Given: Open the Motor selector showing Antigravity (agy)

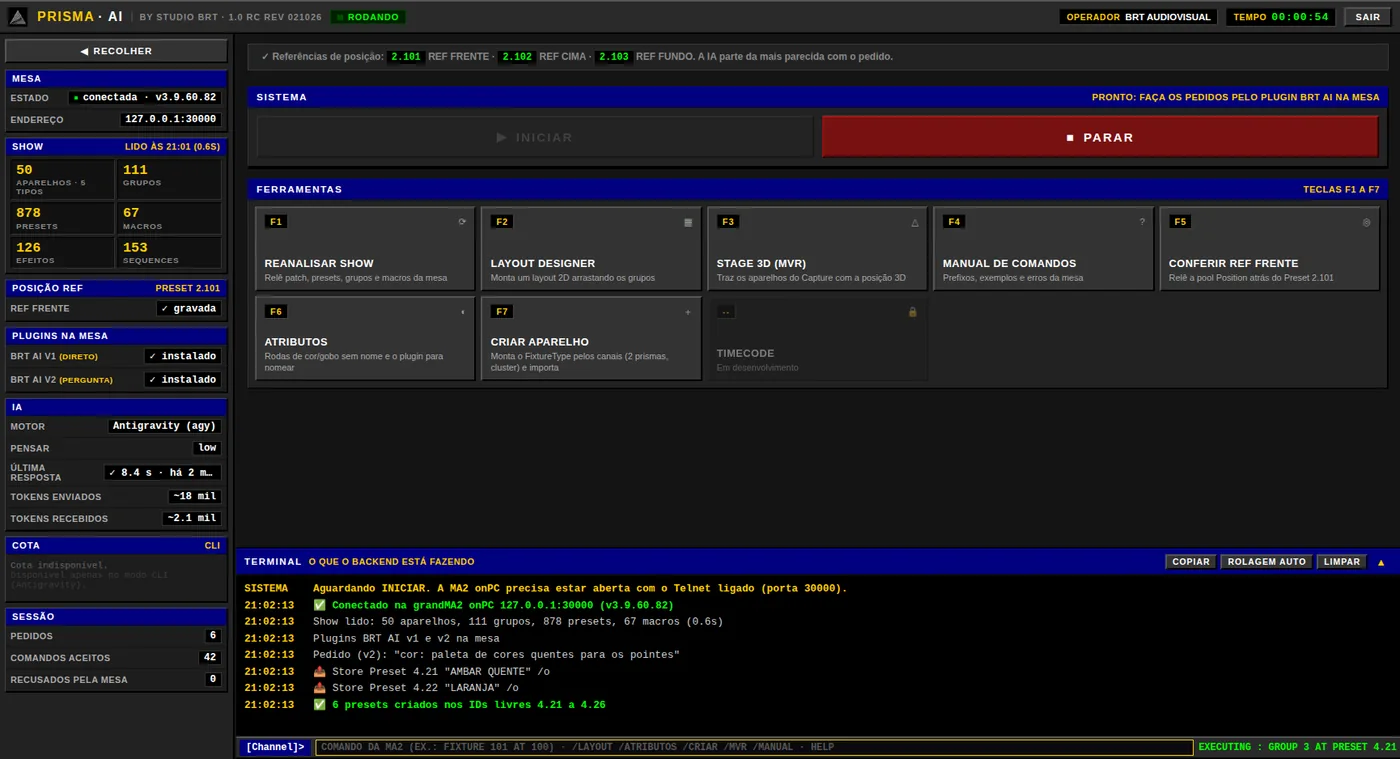Looking at the screenshot, I should [164, 426].
